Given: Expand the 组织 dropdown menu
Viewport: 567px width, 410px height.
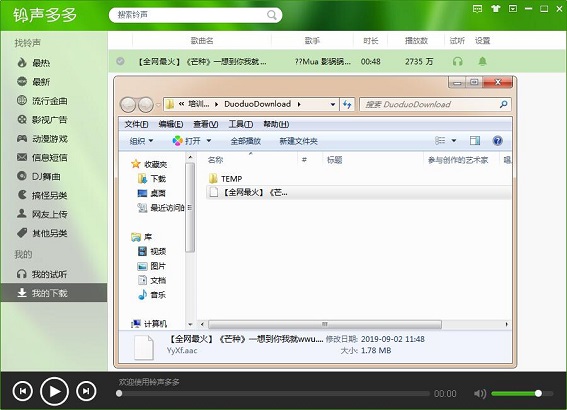Looking at the screenshot, I should pyautogui.click(x=141, y=141).
